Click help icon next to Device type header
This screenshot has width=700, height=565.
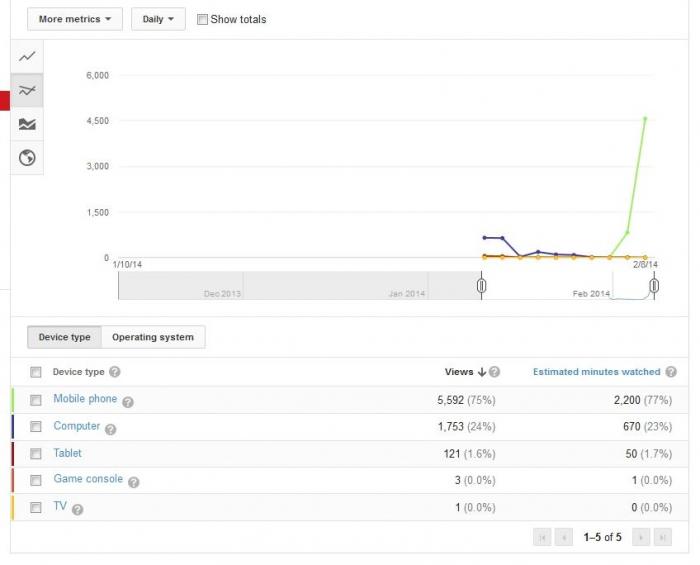click(115, 372)
